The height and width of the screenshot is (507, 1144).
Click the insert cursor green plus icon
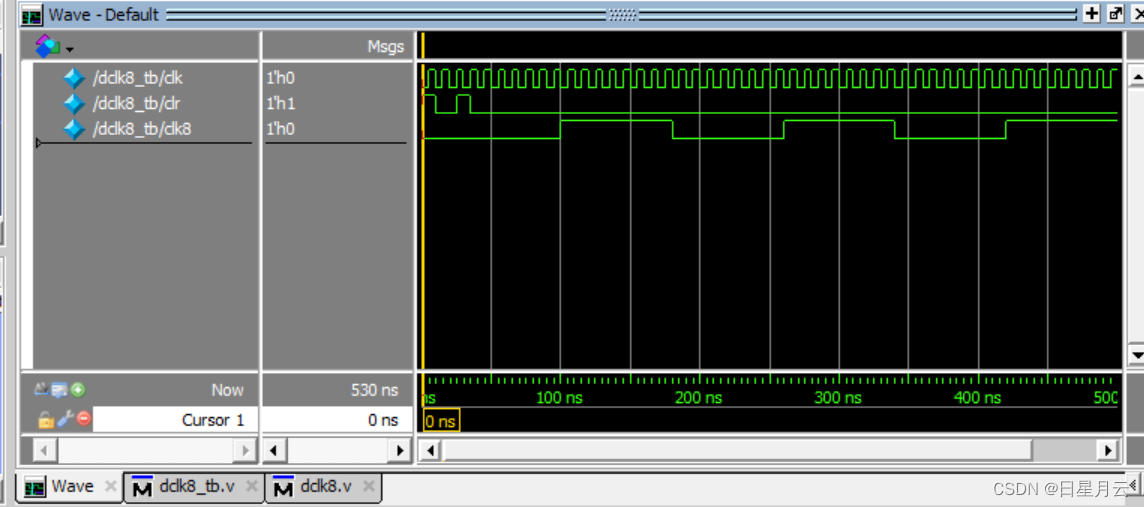[x=78, y=390]
